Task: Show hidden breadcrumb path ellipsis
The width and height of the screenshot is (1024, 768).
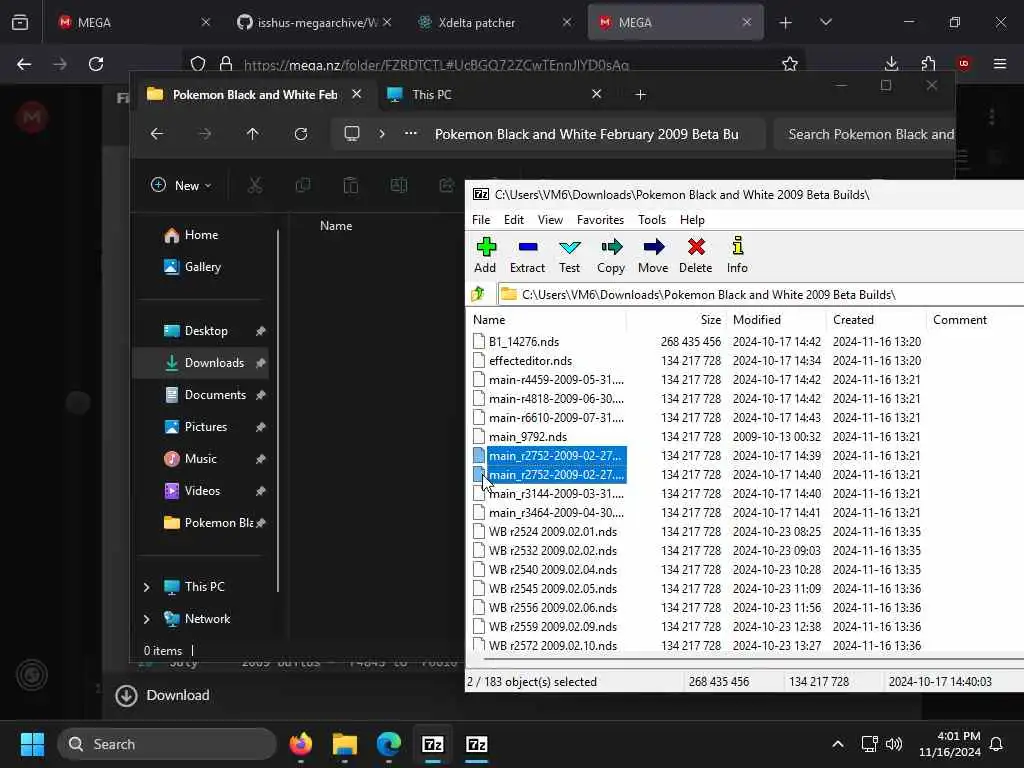Action: click(411, 134)
